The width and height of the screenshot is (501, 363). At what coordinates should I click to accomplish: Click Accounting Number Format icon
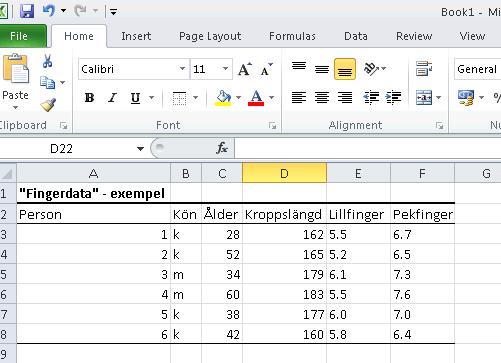(466, 98)
